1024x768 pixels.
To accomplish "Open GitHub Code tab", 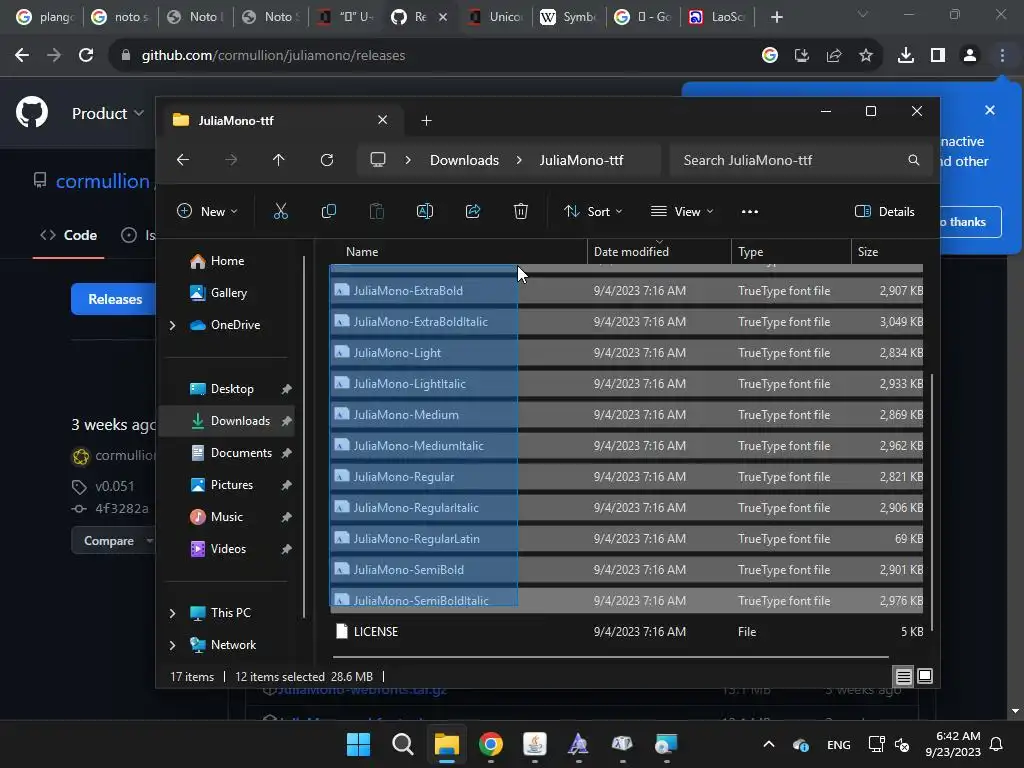I will 69,235.
